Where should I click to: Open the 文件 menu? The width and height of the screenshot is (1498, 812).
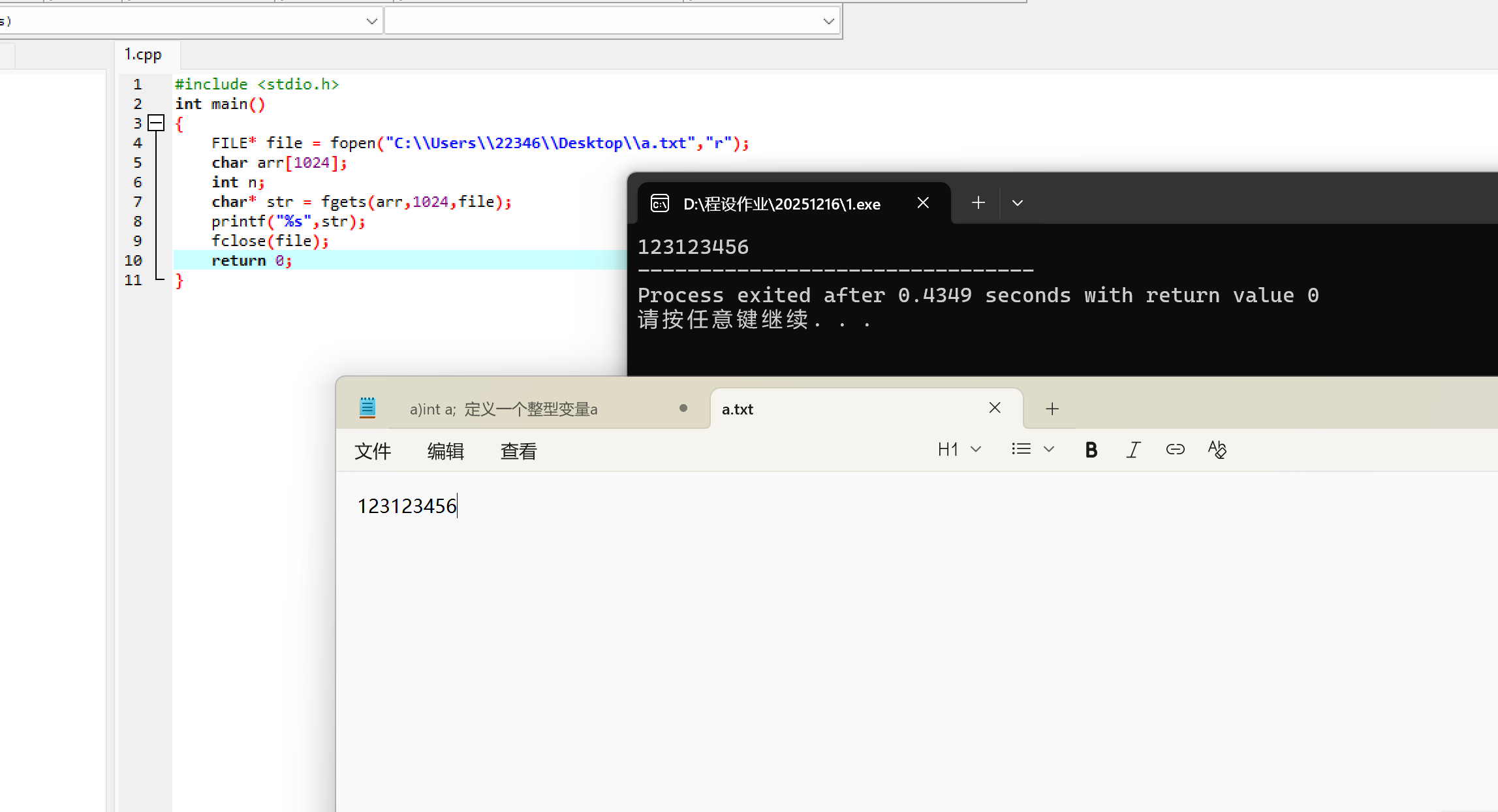pos(372,451)
